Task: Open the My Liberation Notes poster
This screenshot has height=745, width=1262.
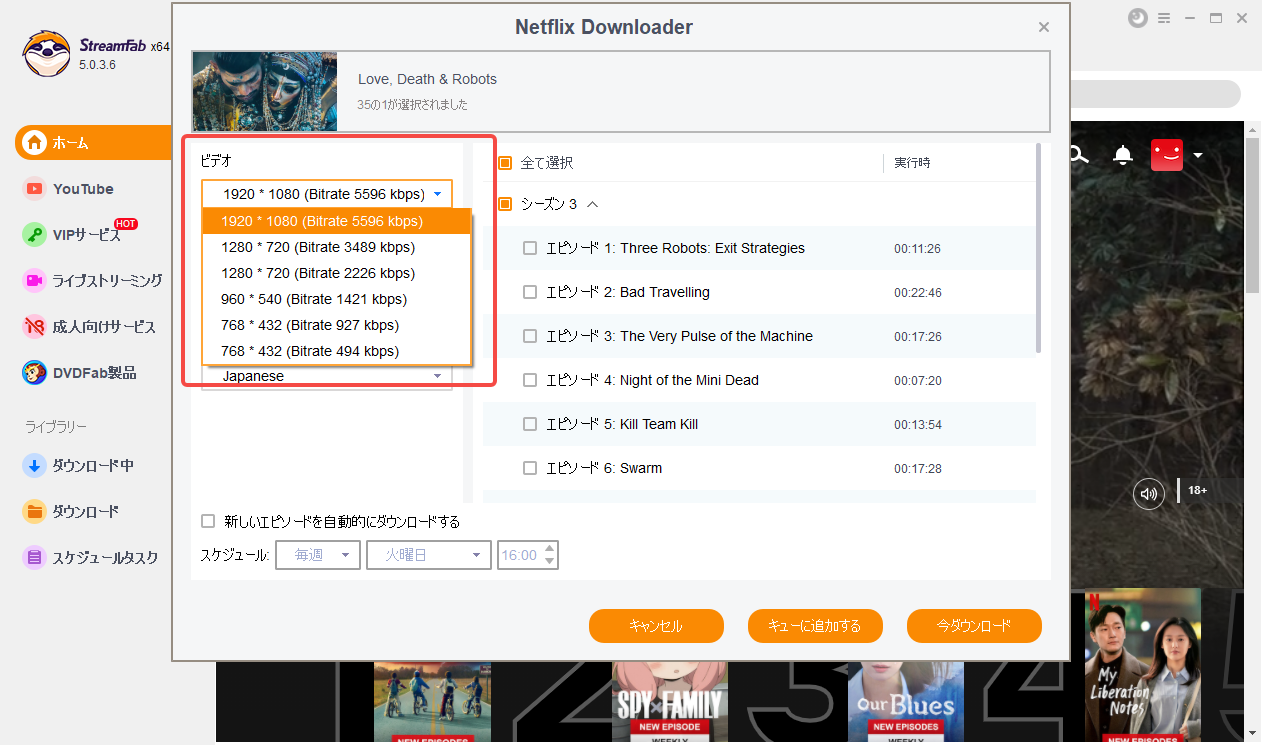Action: tap(1143, 667)
